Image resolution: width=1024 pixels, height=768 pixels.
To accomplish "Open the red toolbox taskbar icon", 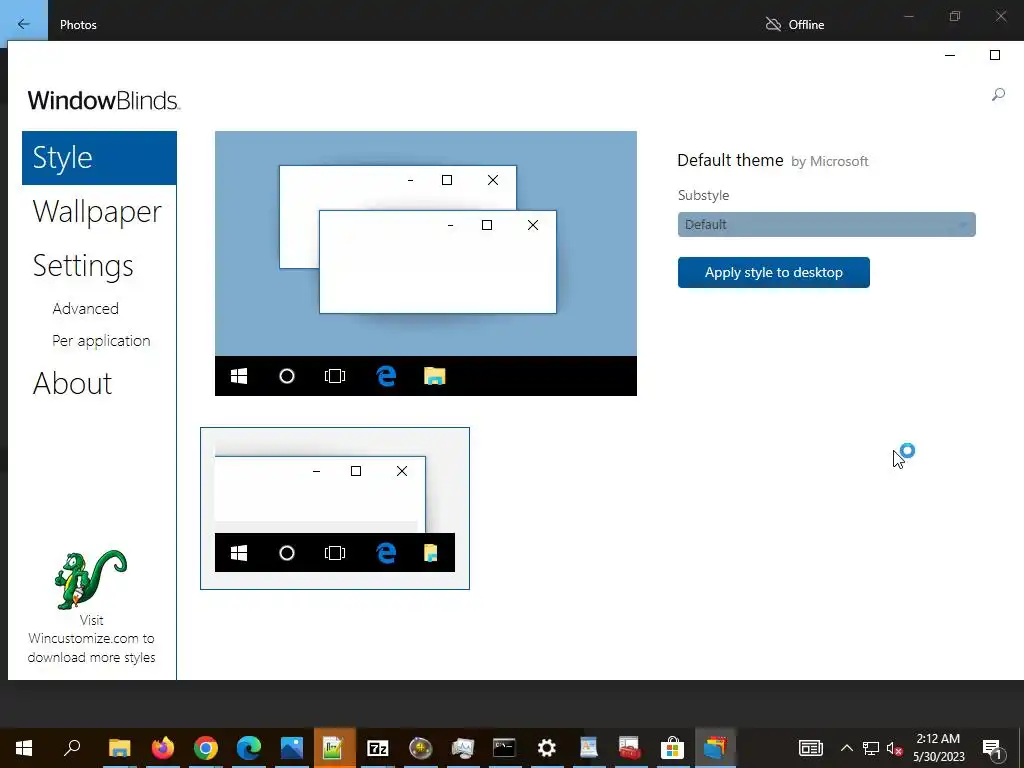I will tap(630, 748).
